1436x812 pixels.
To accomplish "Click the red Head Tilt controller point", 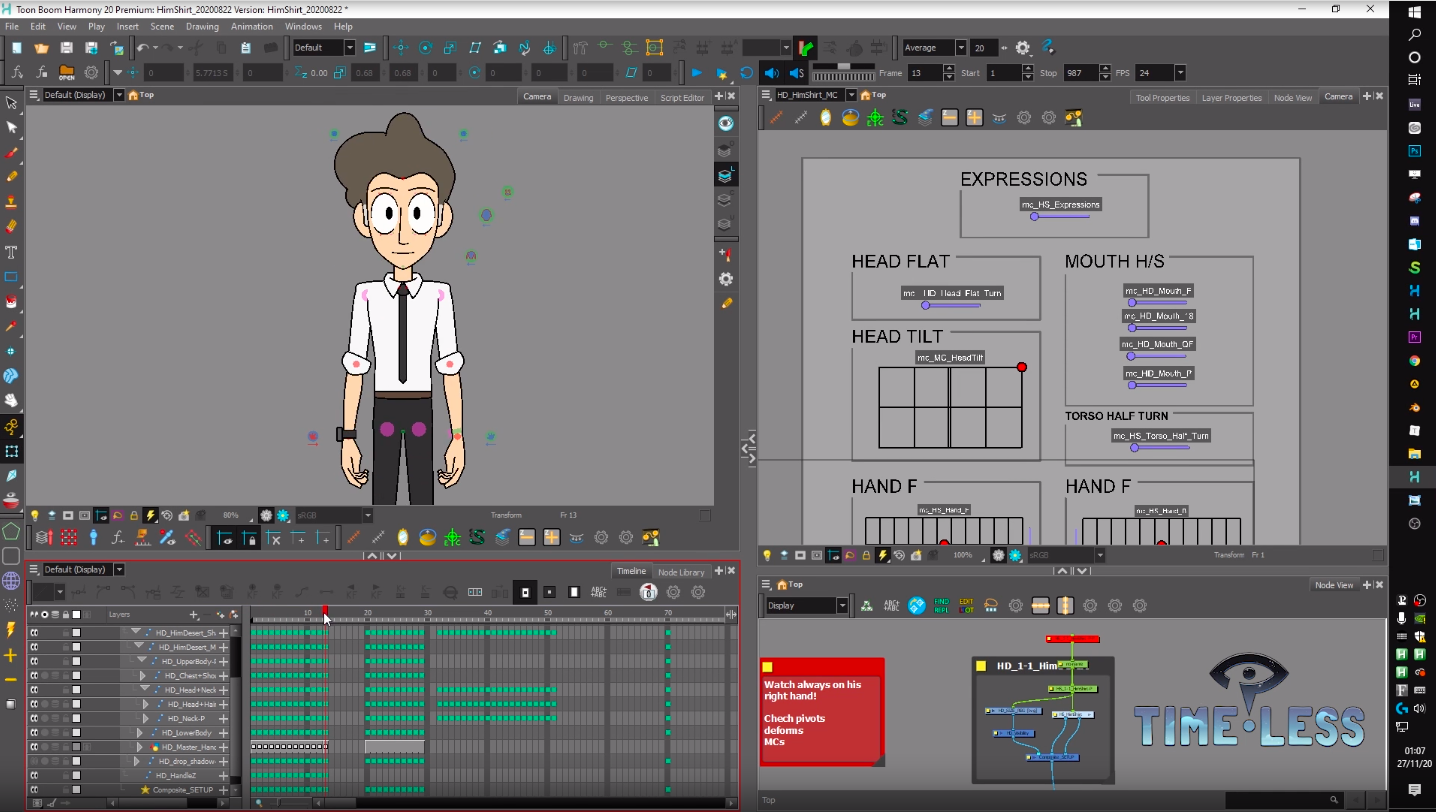I will tap(1021, 367).
